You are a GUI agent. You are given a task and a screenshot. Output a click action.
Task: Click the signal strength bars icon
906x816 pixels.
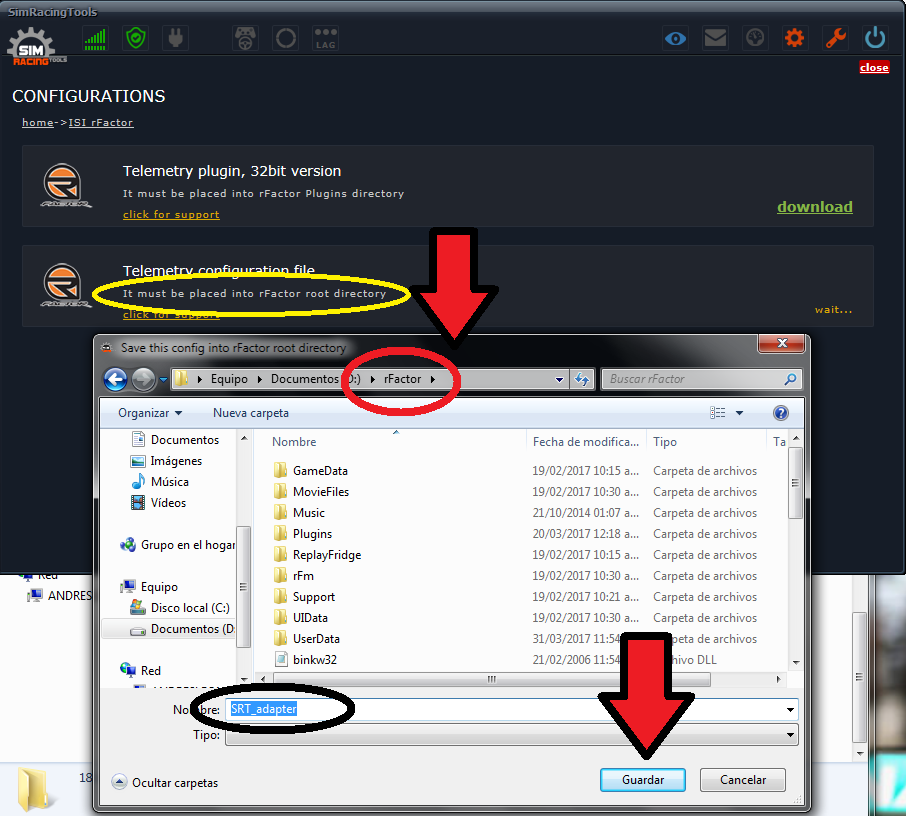(95, 39)
